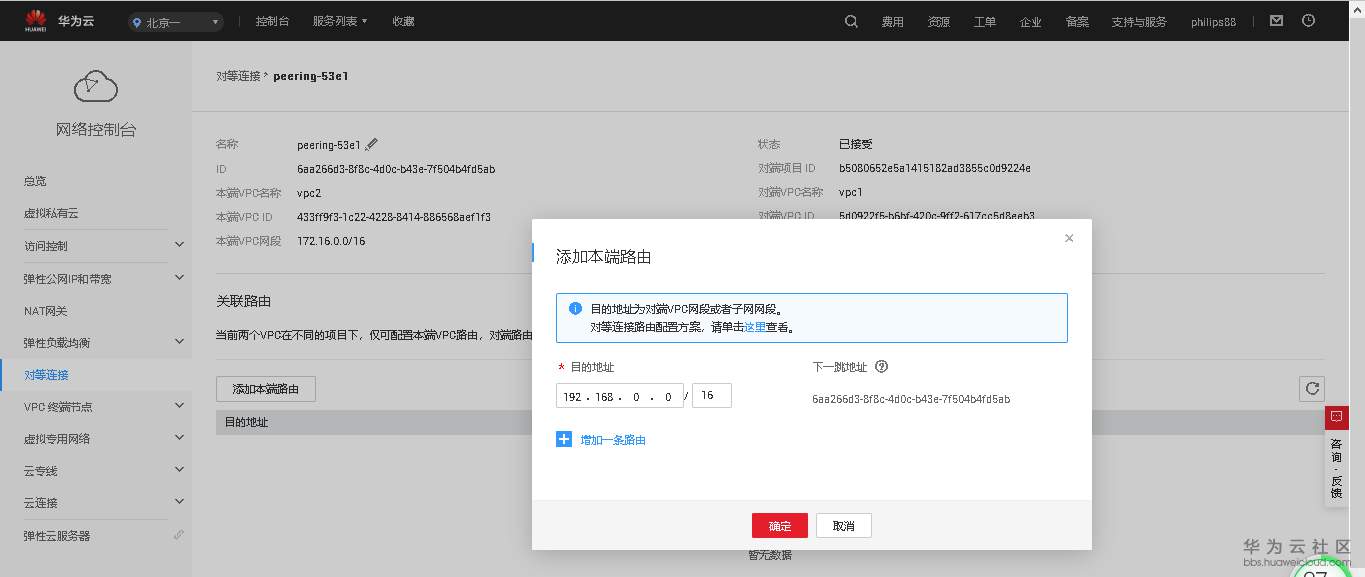Open help tooltip beside 下一跳地址

point(881,367)
